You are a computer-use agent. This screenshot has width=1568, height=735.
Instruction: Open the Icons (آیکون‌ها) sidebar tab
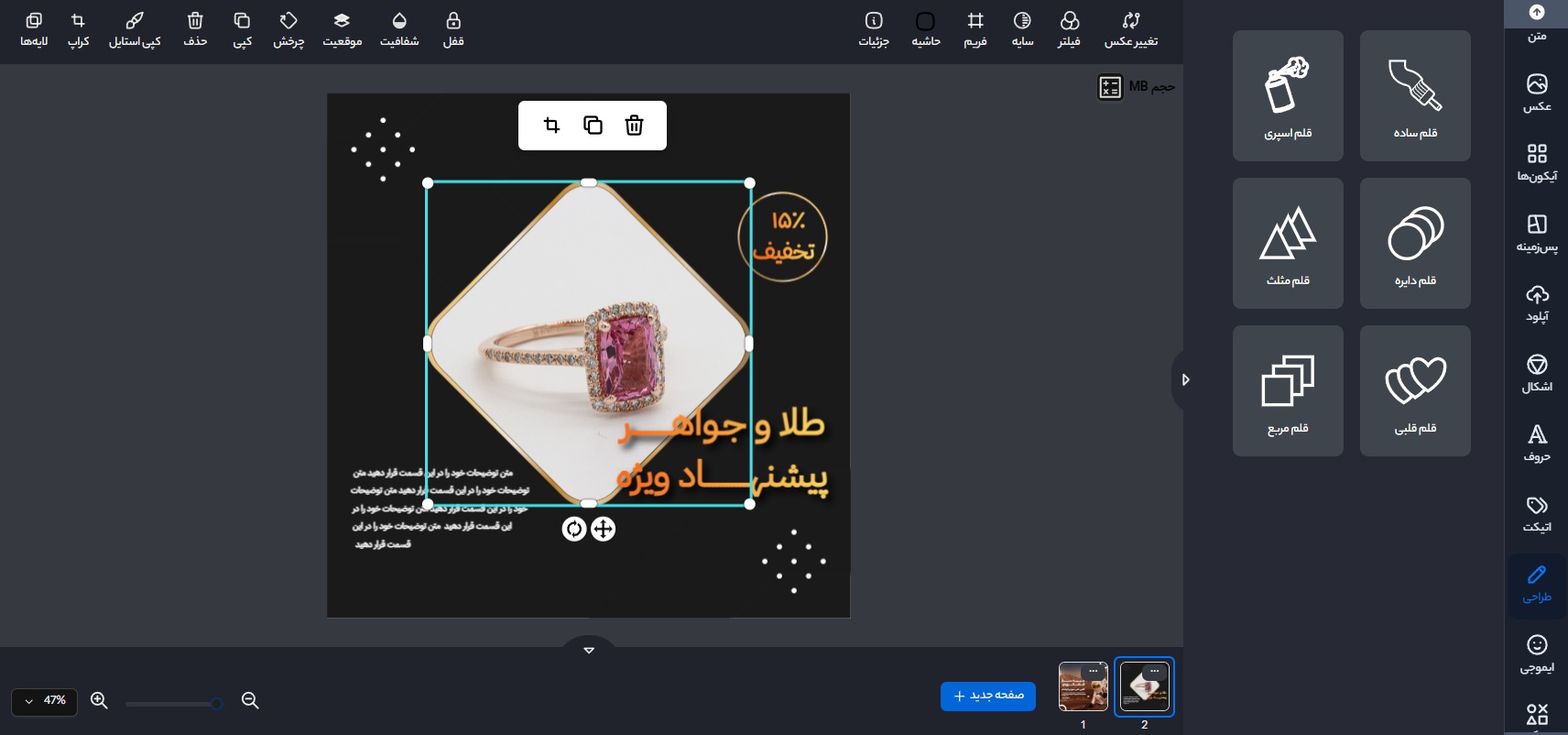click(x=1537, y=163)
